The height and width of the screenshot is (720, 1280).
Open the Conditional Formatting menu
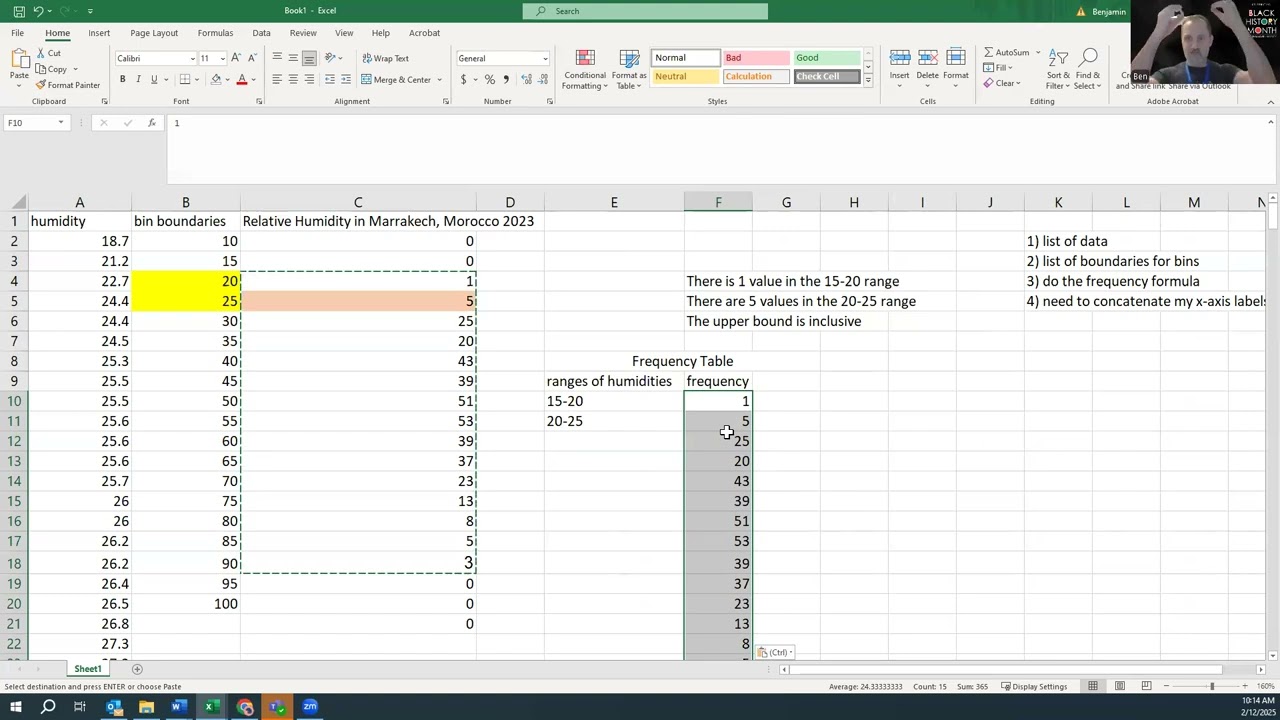(x=585, y=69)
